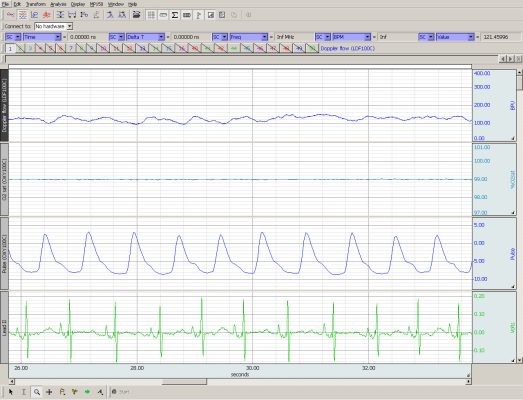Click the right arrow button above the graph
The image size is (523, 400).
pyautogui.click(x=510, y=59)
